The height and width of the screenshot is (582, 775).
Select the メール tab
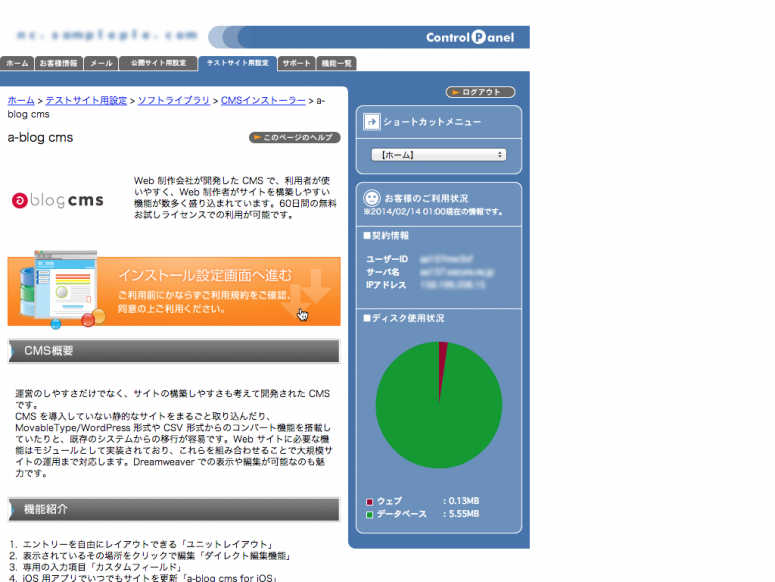tap(101, 63)
